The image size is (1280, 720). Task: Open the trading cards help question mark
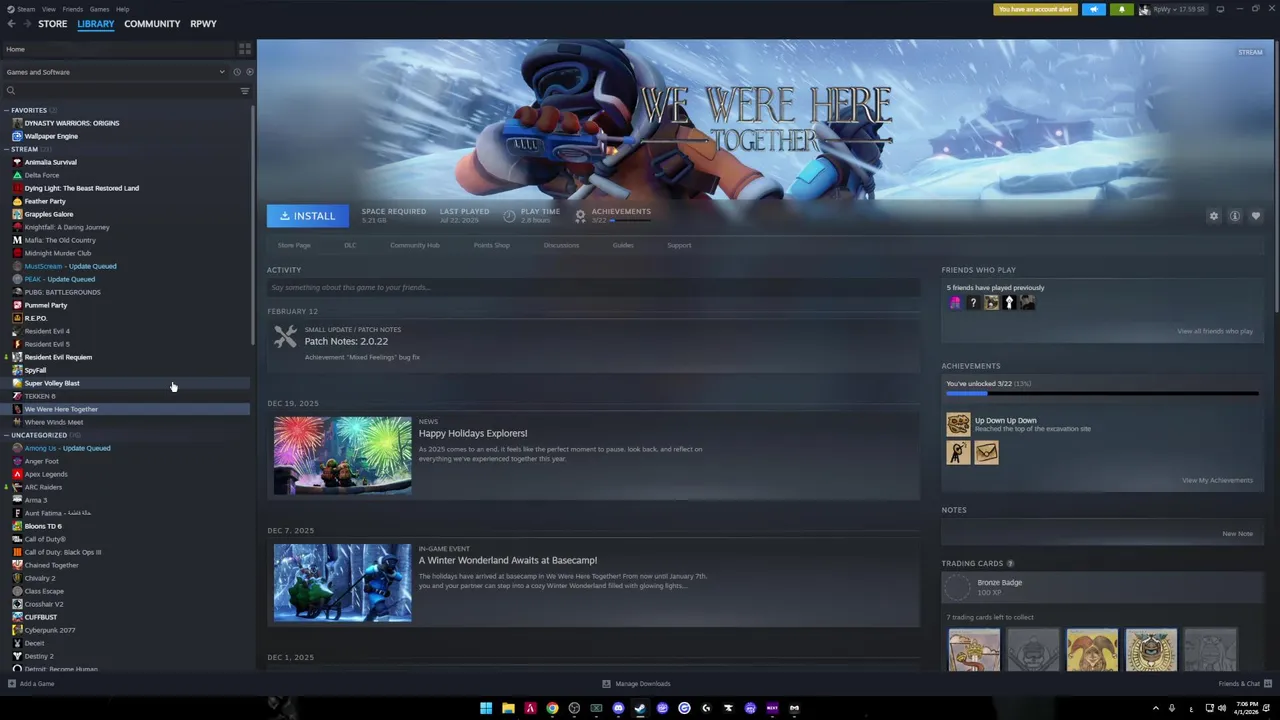pyautogui.click(x=1010, y=564)
